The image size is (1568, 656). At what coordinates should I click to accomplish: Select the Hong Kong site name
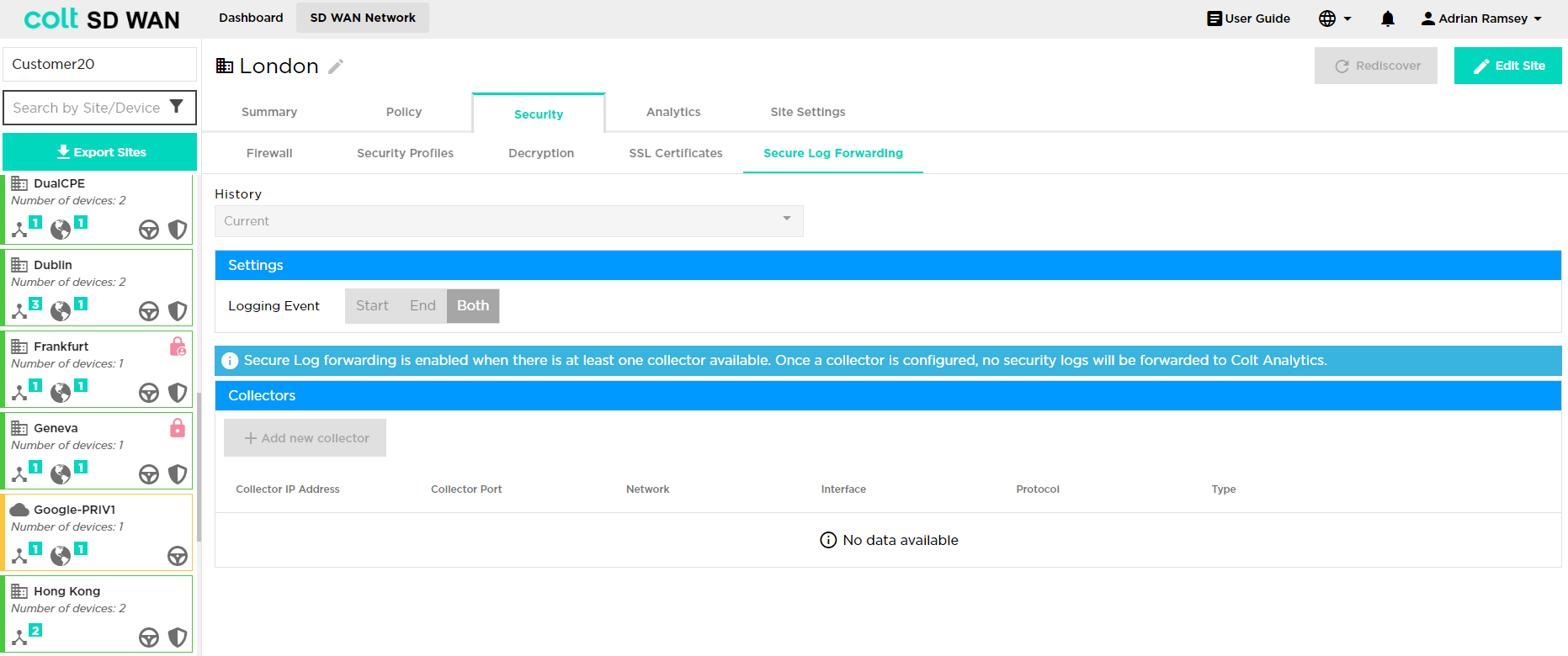[x=67, y=591]
